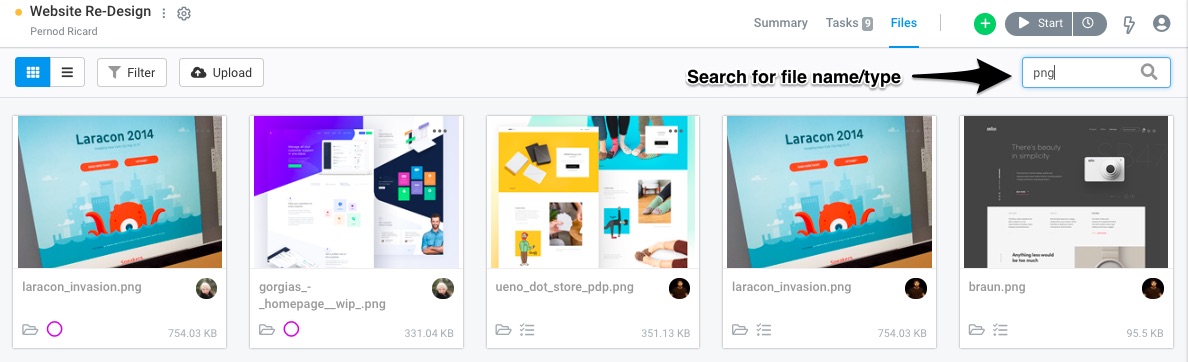The image size is (1188, 362).
Task: Click task list icon under braun.png
Action: [x=1001, y=329]
